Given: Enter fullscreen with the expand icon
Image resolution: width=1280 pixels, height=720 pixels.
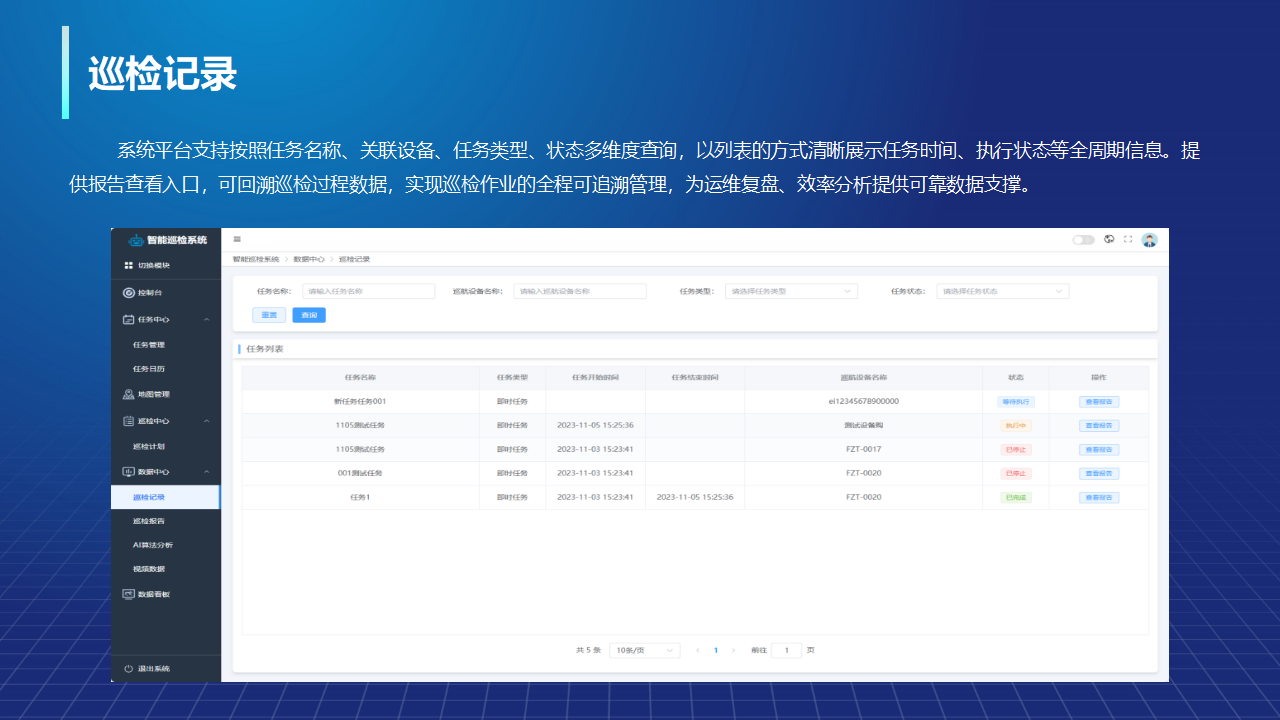Looking at the screenshot, I should 1128,239.
